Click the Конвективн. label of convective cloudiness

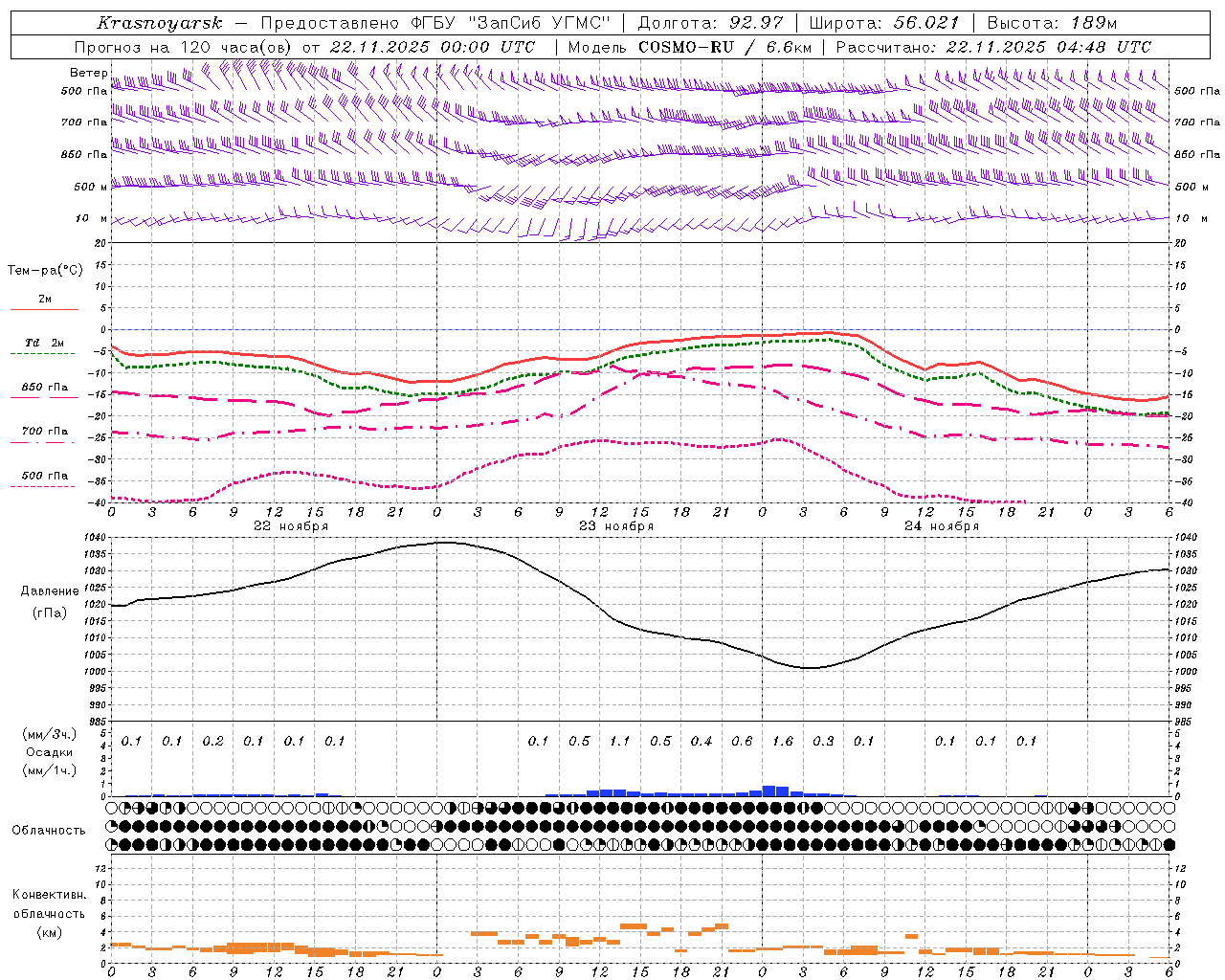point(49,895)
